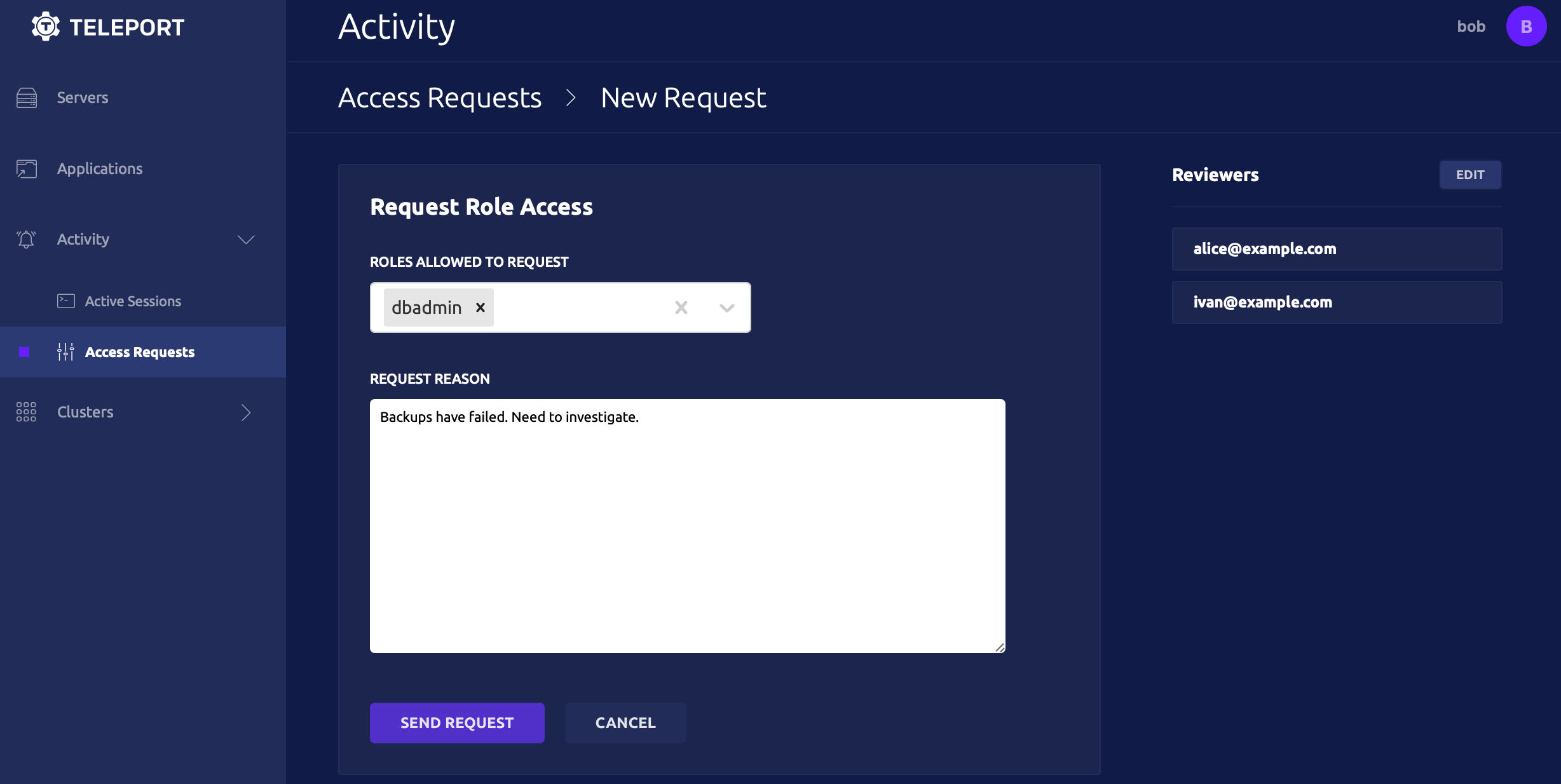
Task: Click the CANCEL button
Action: click(x=625, y=722)
